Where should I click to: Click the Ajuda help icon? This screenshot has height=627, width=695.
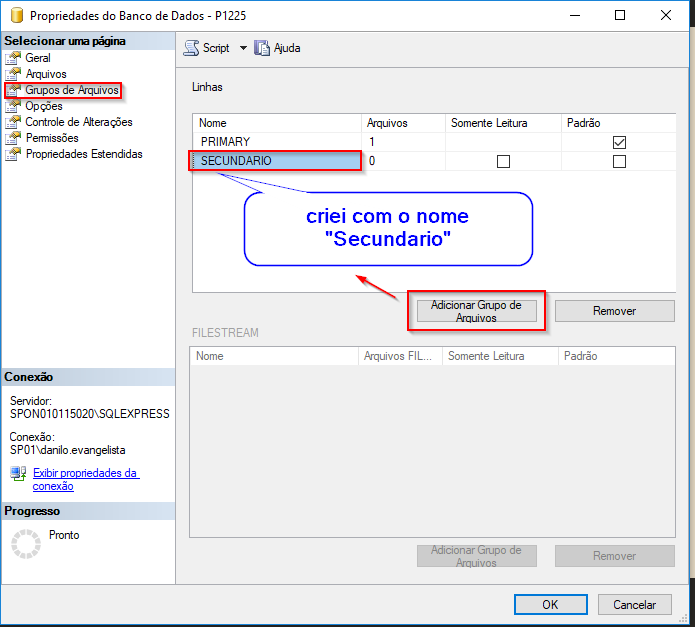pos(262,48)
